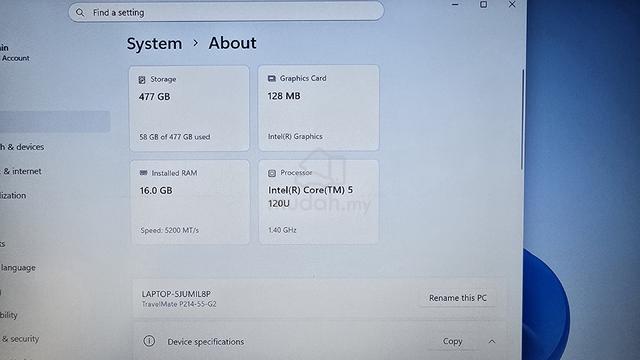Click the Settings window vertical scrollbar
The width and height of the screenshot is (640, 360).
click(x=522, y=119)
